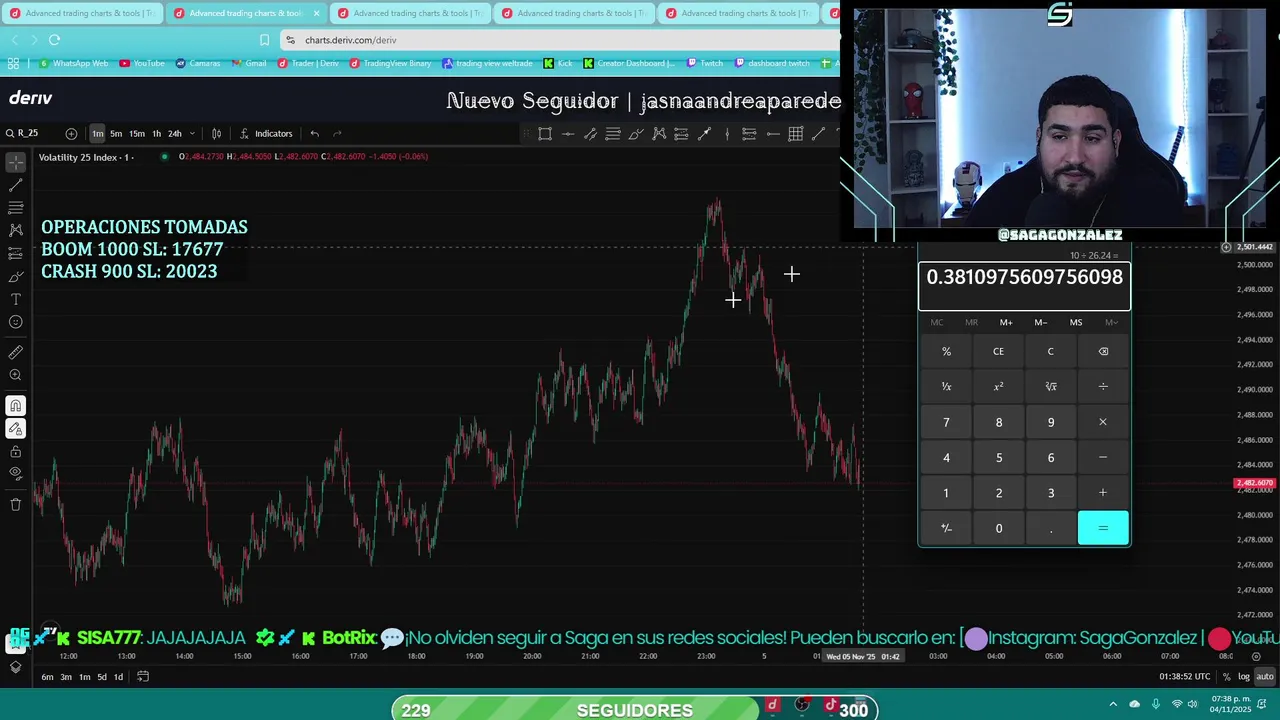Screen dimensions: 1280x720
Task: Select the 3m date range
Action: point(66,677)
